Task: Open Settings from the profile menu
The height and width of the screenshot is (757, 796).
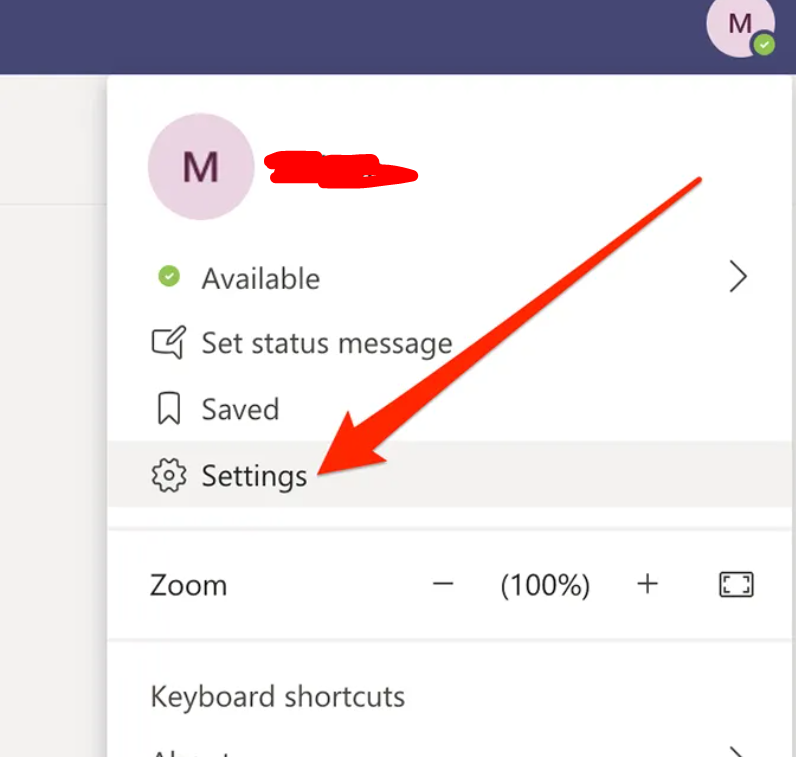Action: click(x=254, y=475)
